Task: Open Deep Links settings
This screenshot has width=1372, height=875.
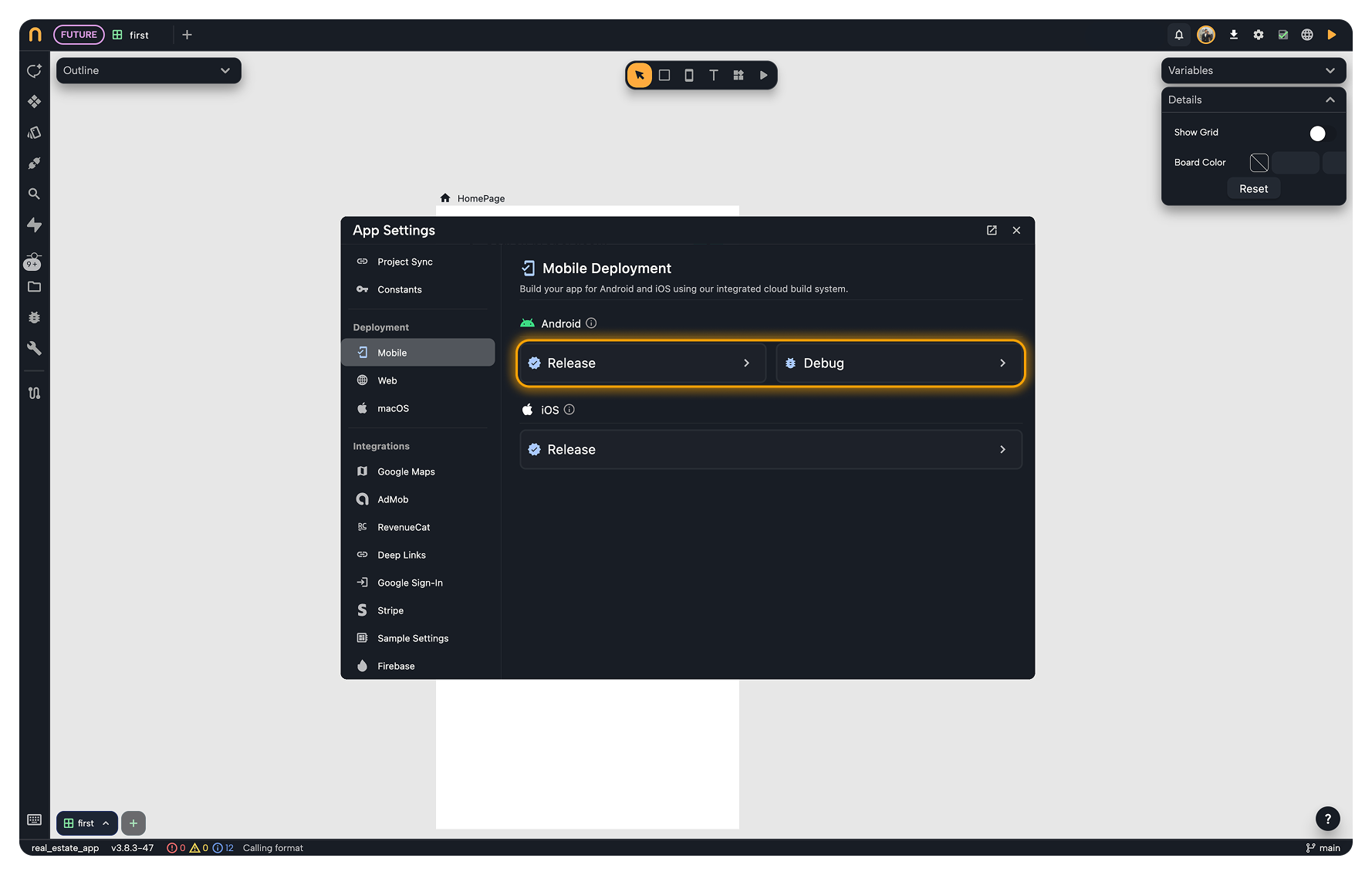Action: [x=417, y=555]
